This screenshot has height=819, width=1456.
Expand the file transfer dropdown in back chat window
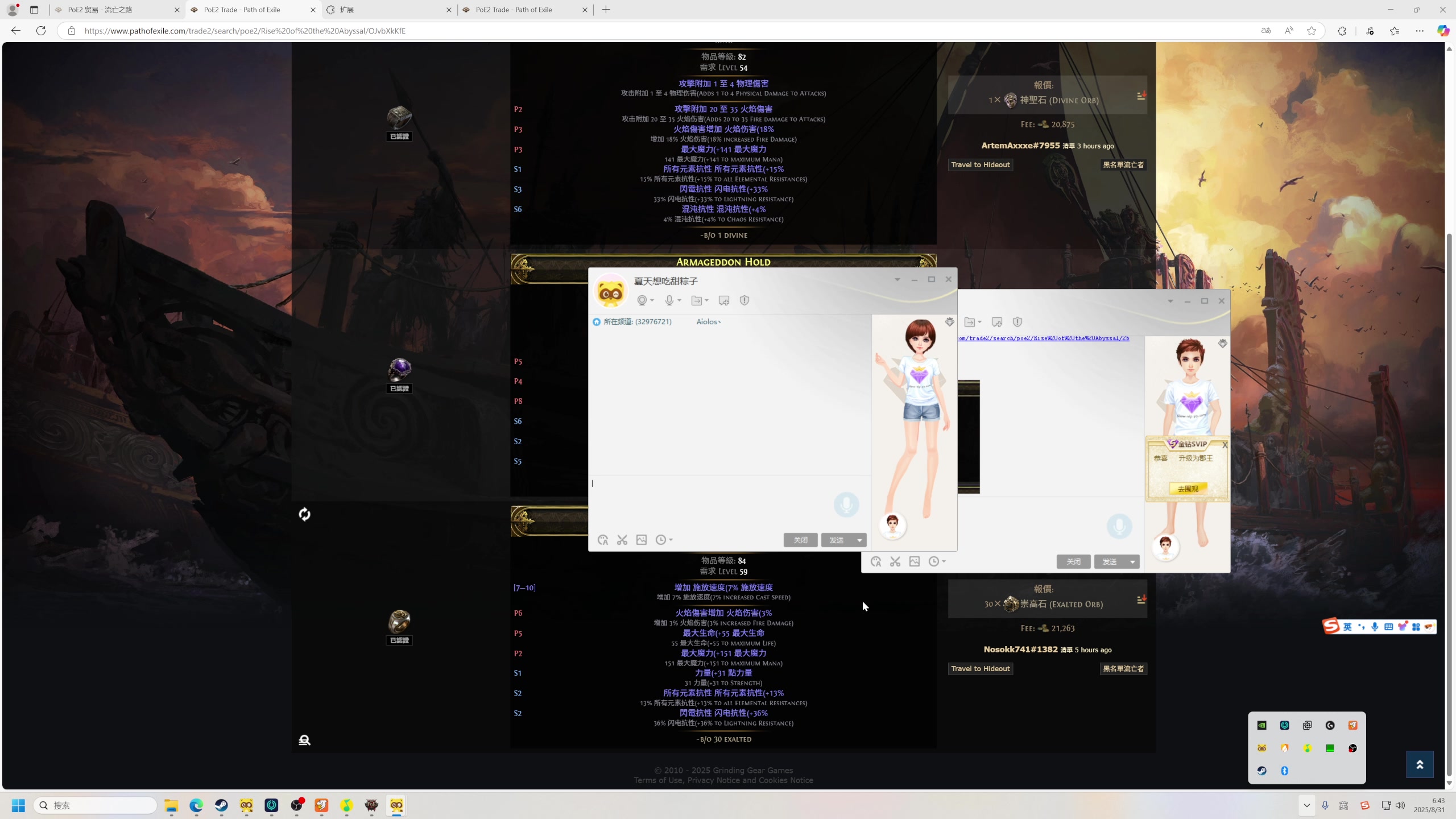tap(979, 322)
